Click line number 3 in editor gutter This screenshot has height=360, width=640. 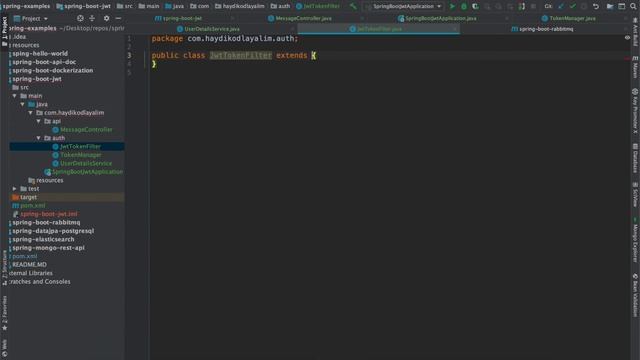pos(129,56)
